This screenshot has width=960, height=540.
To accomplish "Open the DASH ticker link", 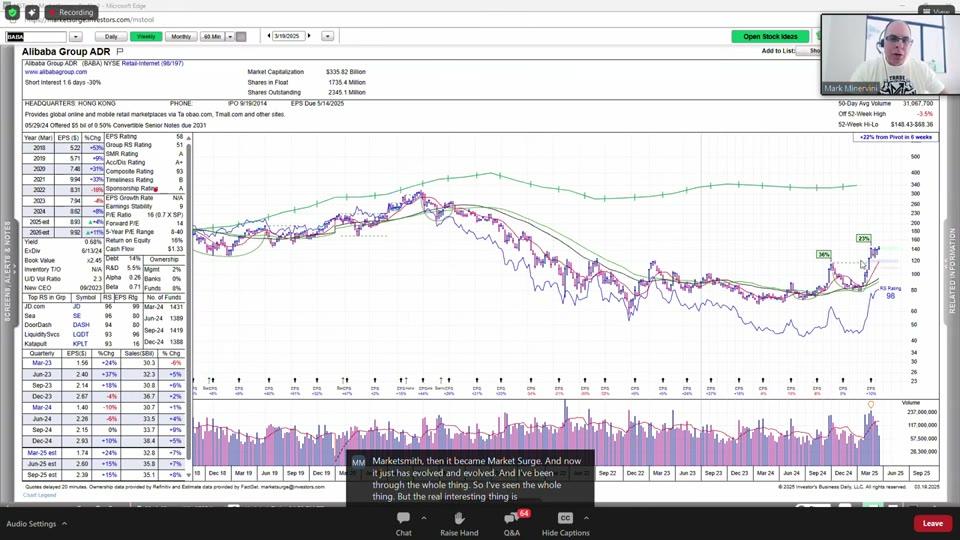I will (x=81, y=325).
